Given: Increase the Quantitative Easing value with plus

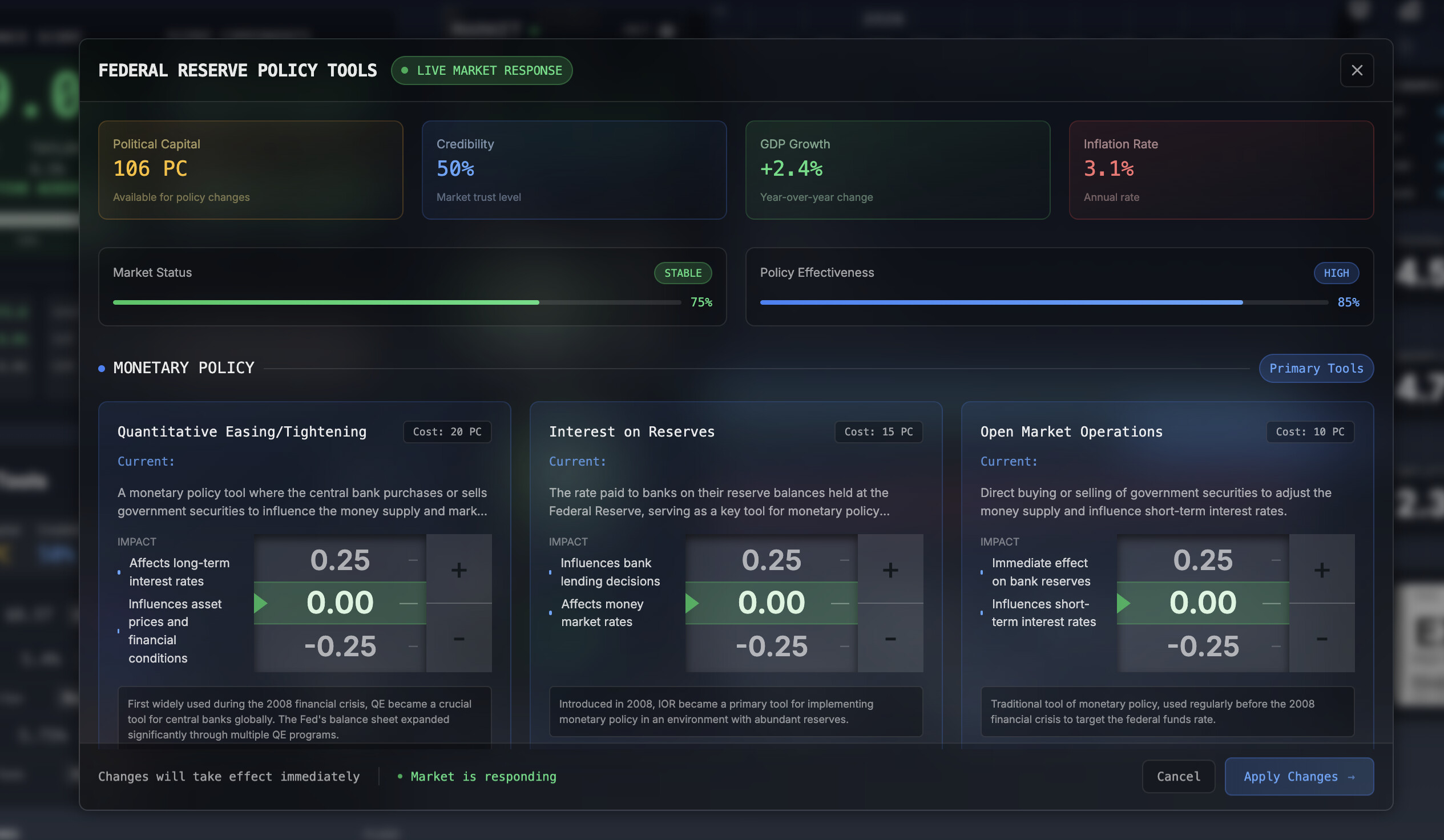Looking at the screenshot, I should click(x=458, y=569).
